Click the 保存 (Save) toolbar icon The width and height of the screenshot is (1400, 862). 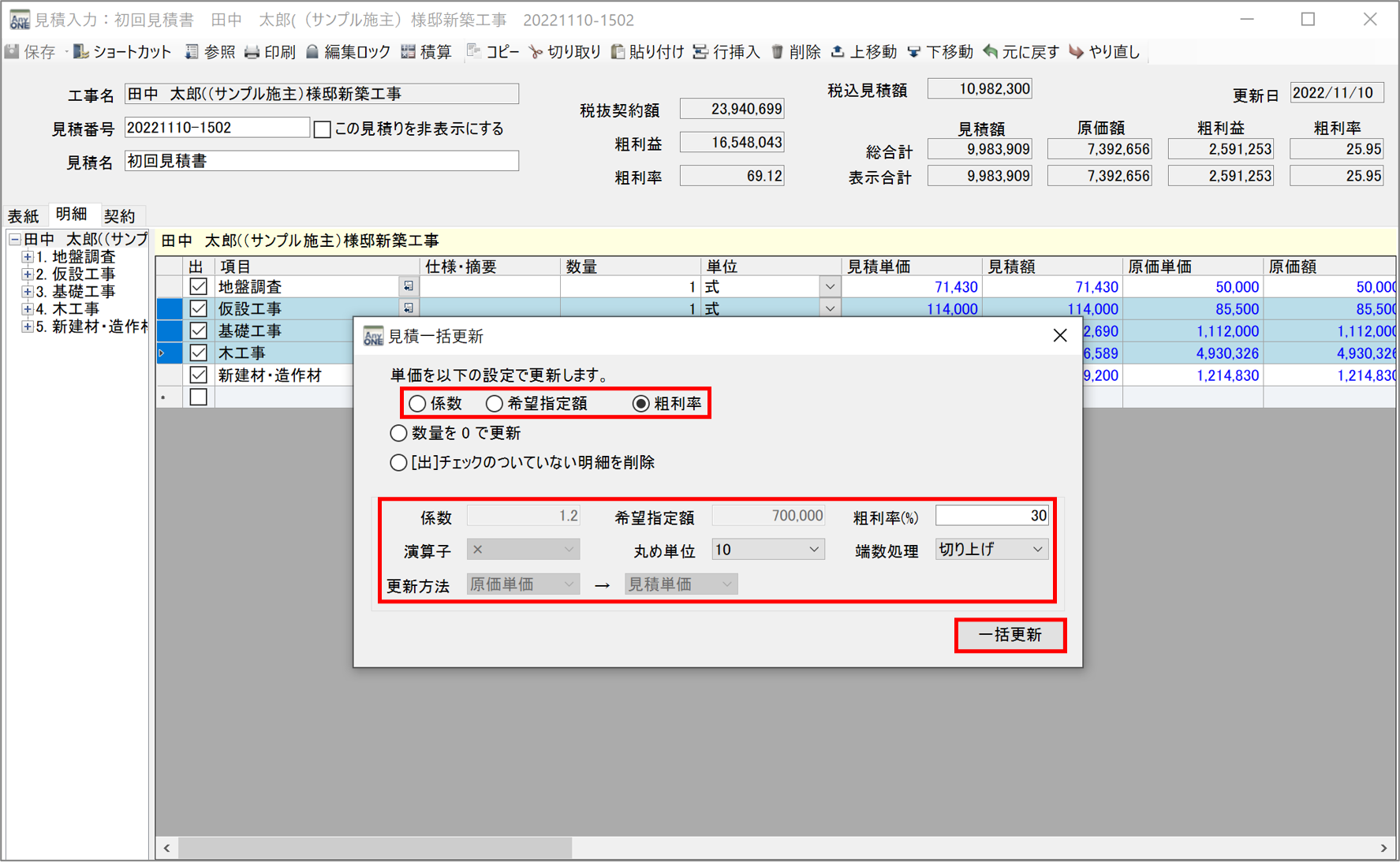13,52
